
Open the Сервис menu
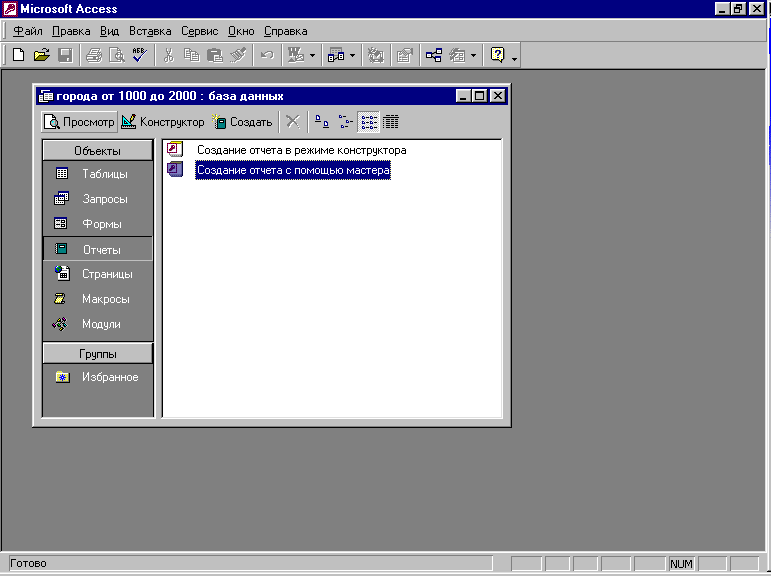pyautogui.click(x=200, y=31)
